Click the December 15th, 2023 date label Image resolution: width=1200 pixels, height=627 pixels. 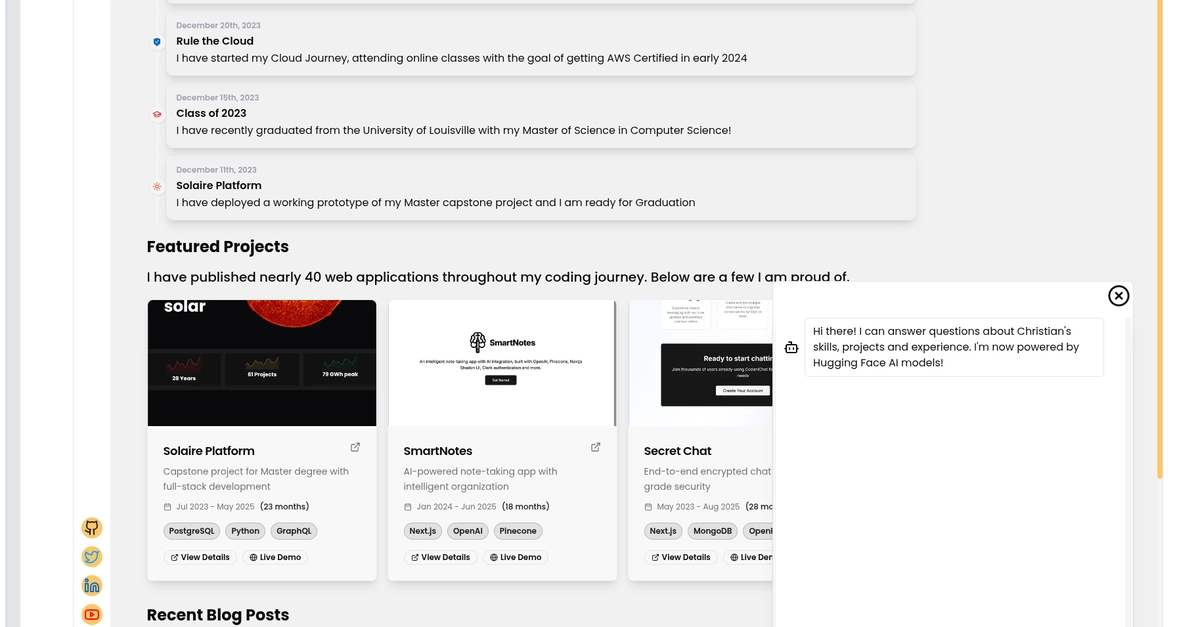(217, 98)
